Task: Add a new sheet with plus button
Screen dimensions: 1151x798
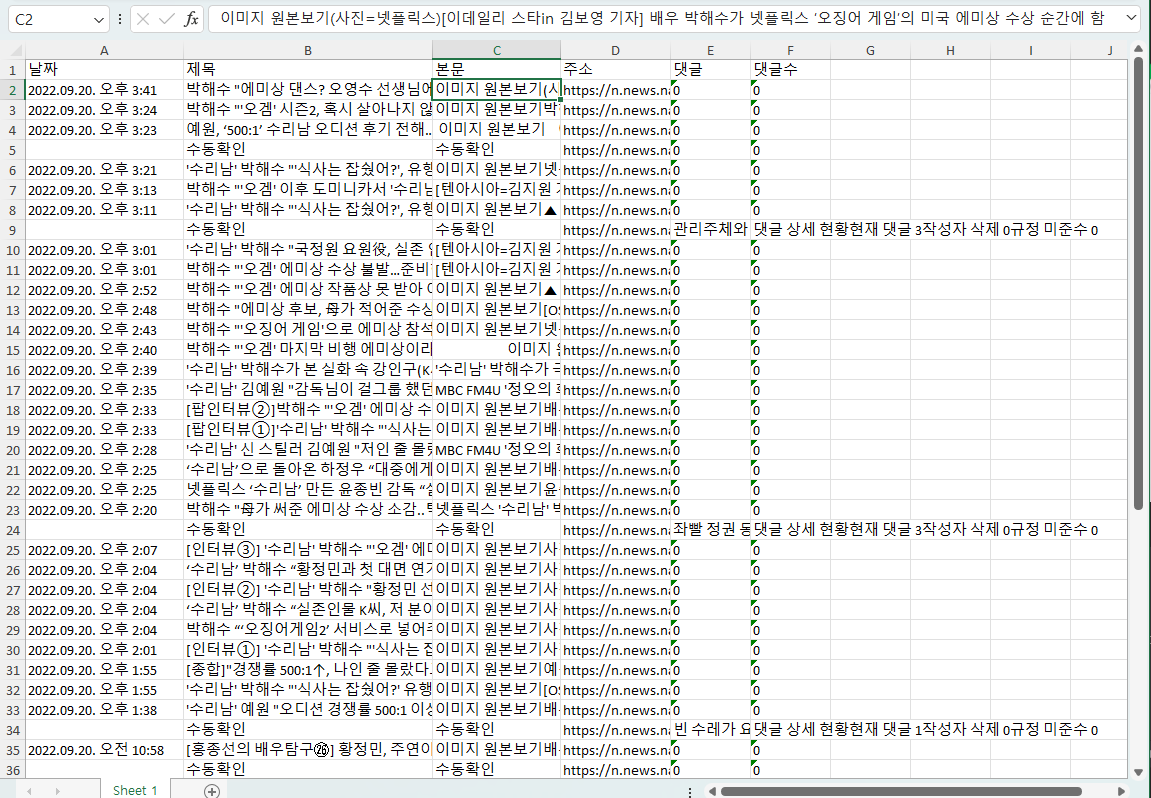Action: (x=211, y=790)
